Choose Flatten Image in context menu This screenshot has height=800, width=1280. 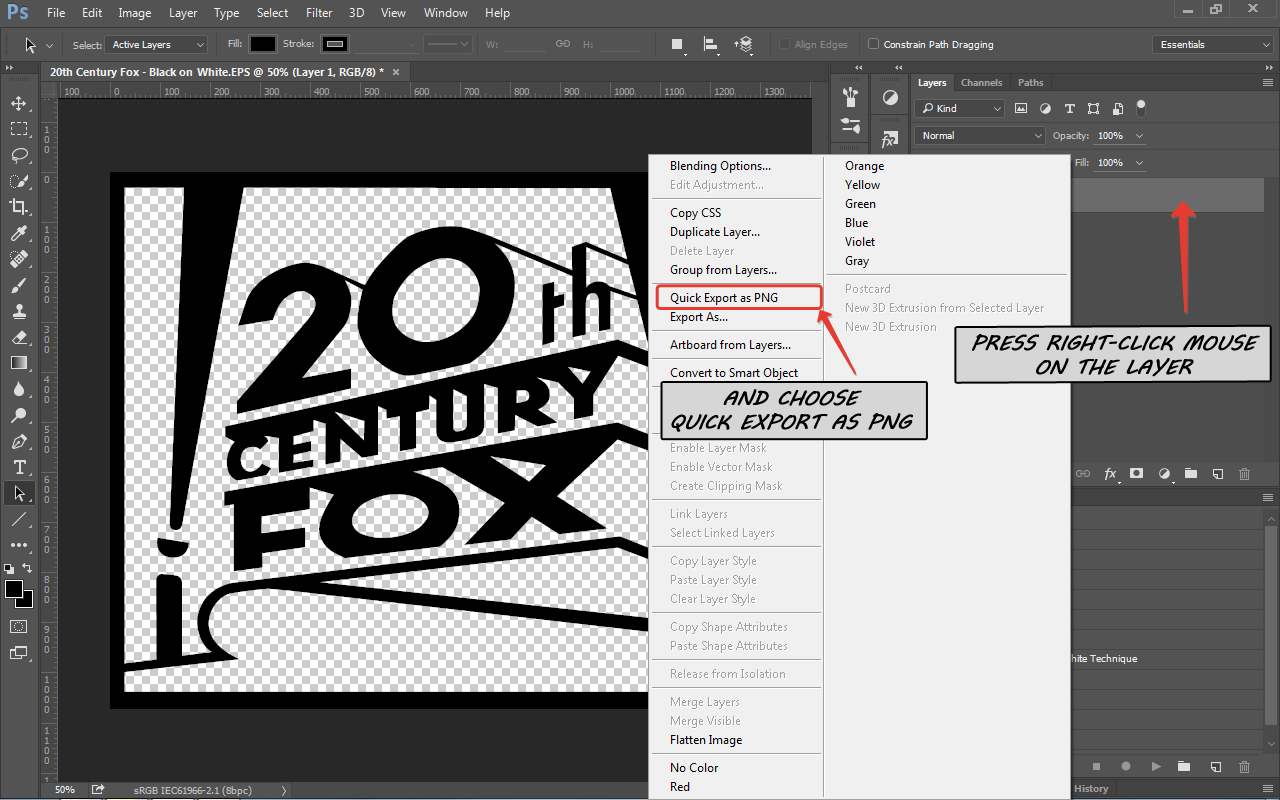tap(706, 739)
